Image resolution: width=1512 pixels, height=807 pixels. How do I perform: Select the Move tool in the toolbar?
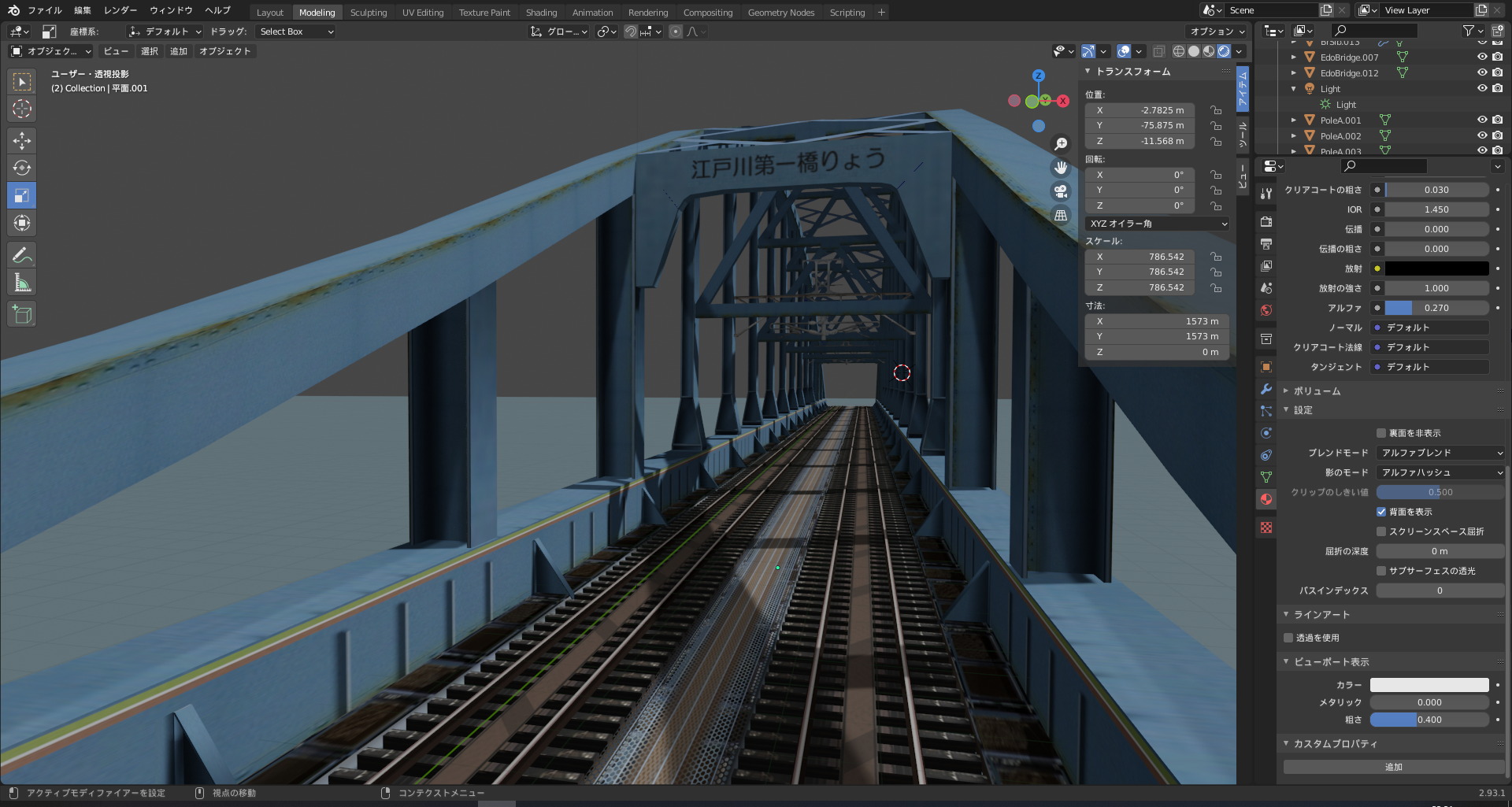point(22,141)
